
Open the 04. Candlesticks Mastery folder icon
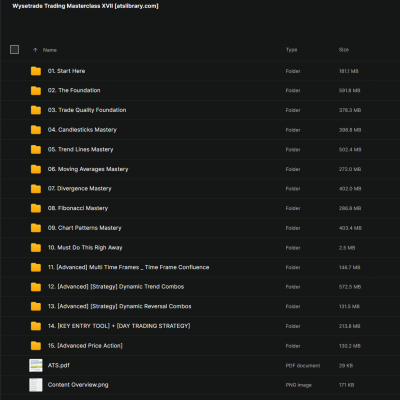(36, 130)
